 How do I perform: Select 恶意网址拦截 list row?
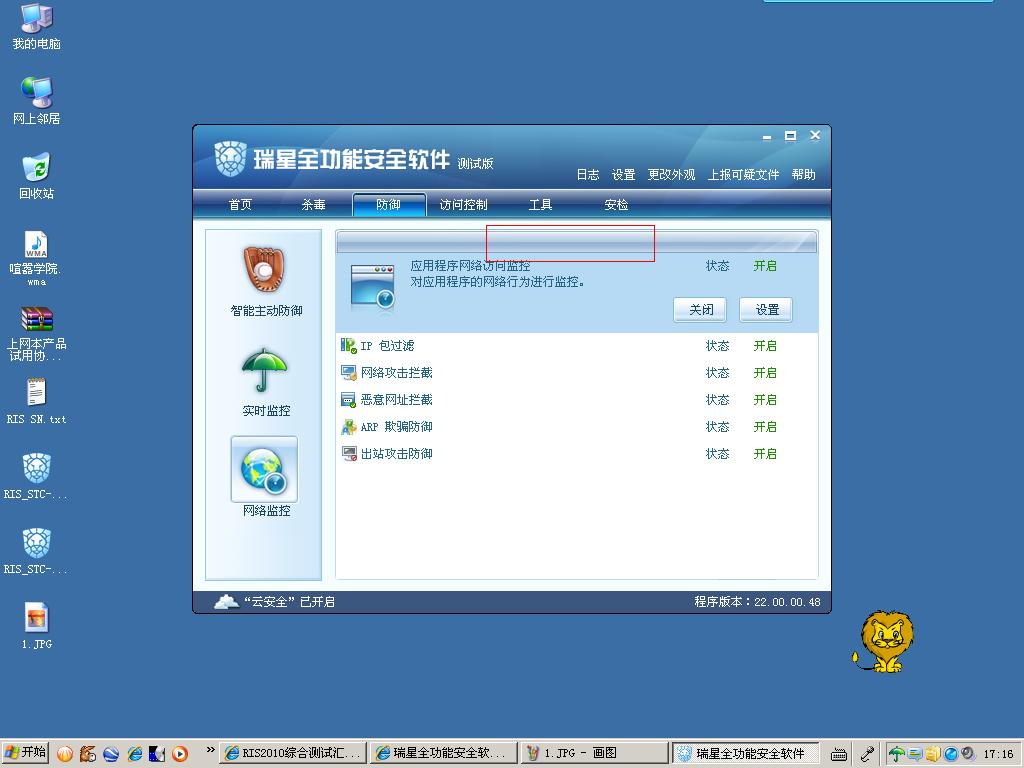click(577, 400)
